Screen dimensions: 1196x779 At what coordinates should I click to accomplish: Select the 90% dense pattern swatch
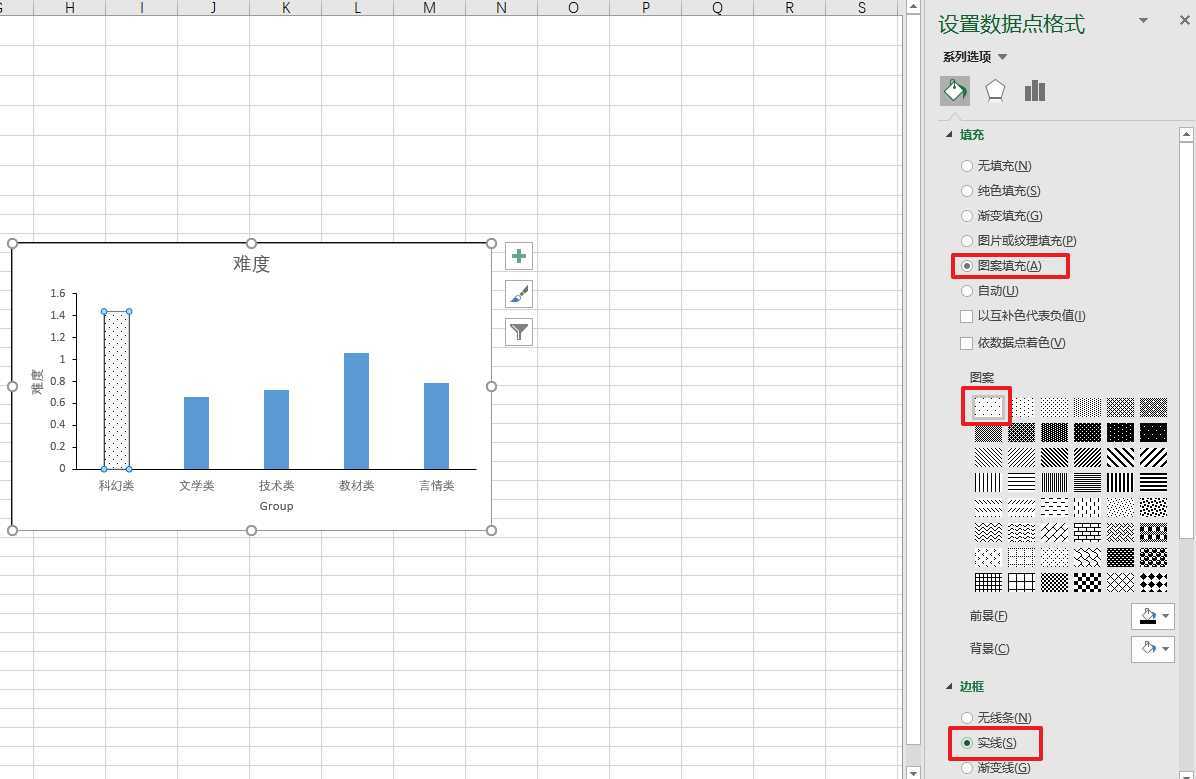tap(1153, 433)
